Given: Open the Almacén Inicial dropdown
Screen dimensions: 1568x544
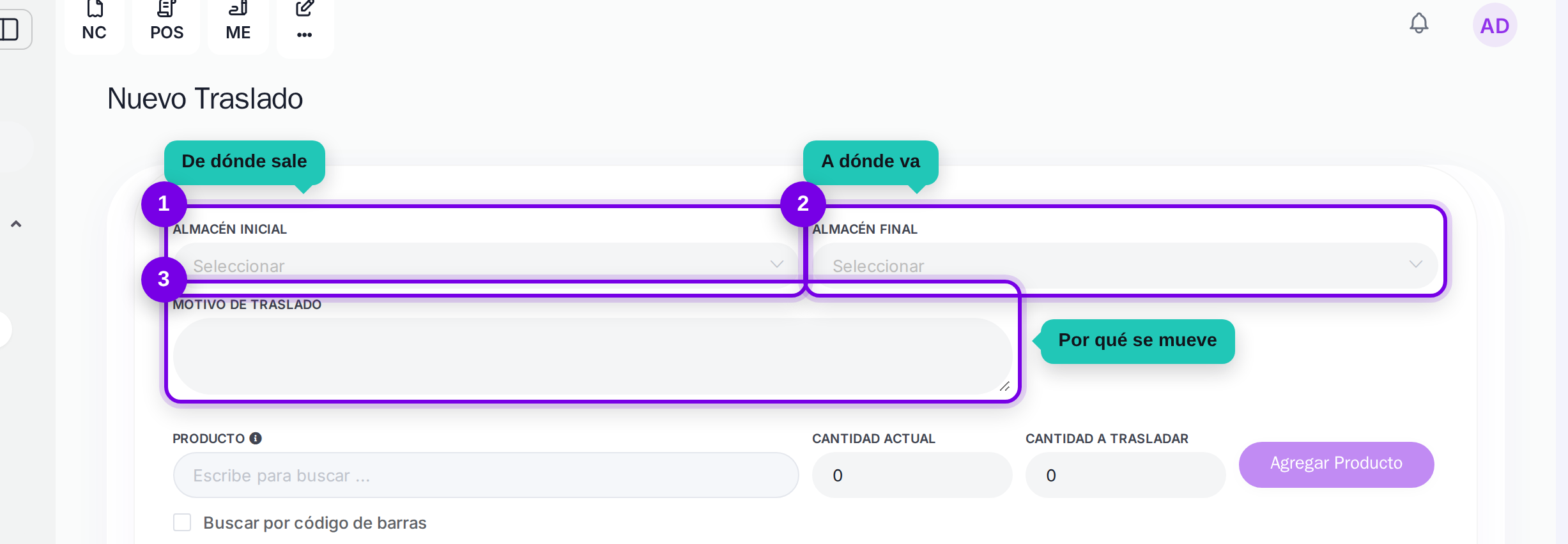Looking at the screenshot, I should pyautogui.click(x=486, y=264).
